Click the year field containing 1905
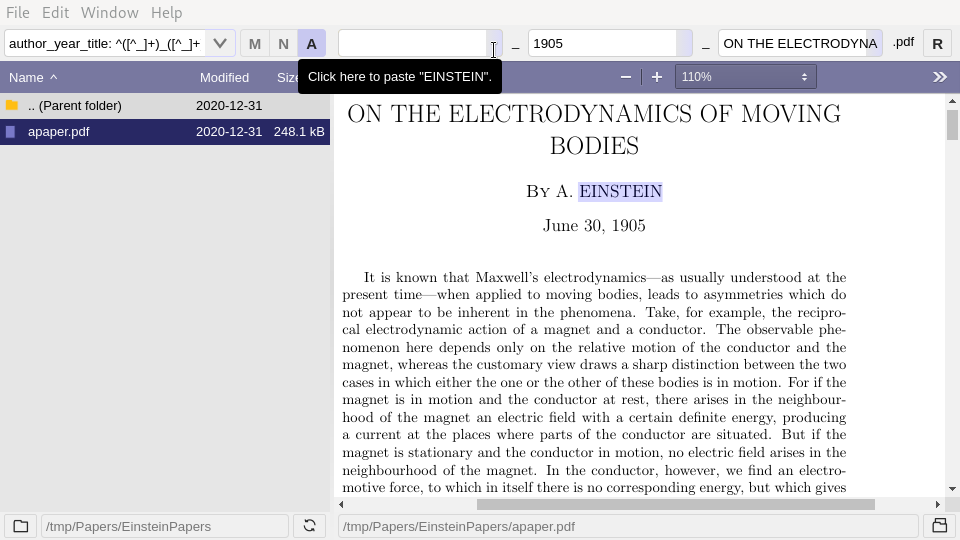This screenshot has height=540, width=960. click(x=602, y=43)
